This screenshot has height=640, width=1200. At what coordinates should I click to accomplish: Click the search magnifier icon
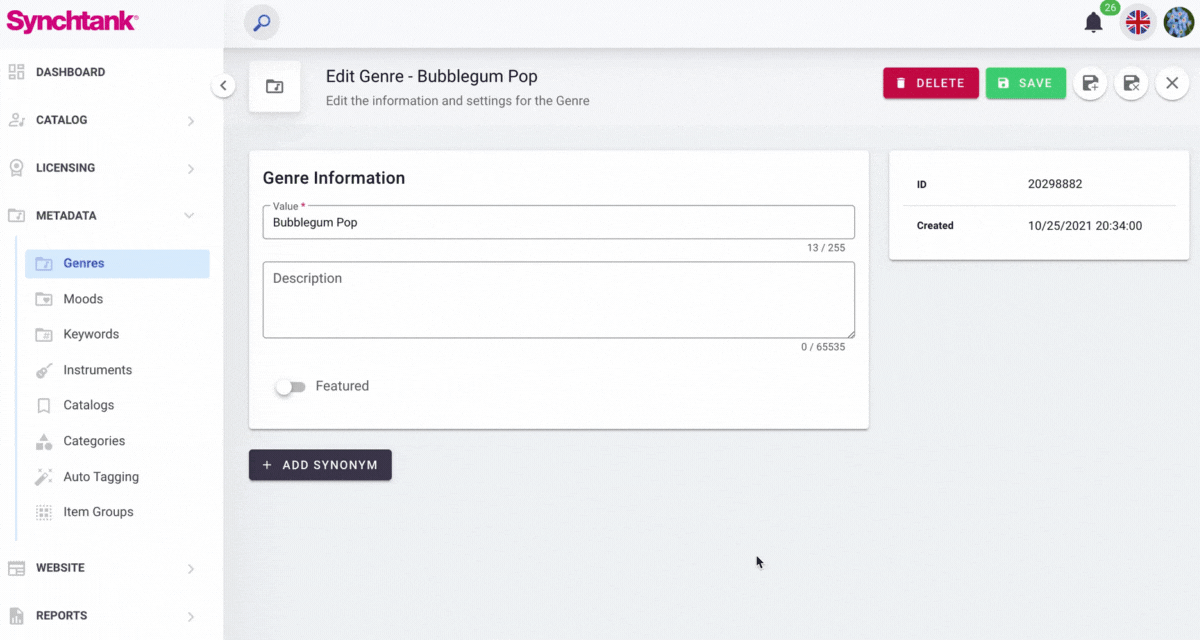coord(262,22)
